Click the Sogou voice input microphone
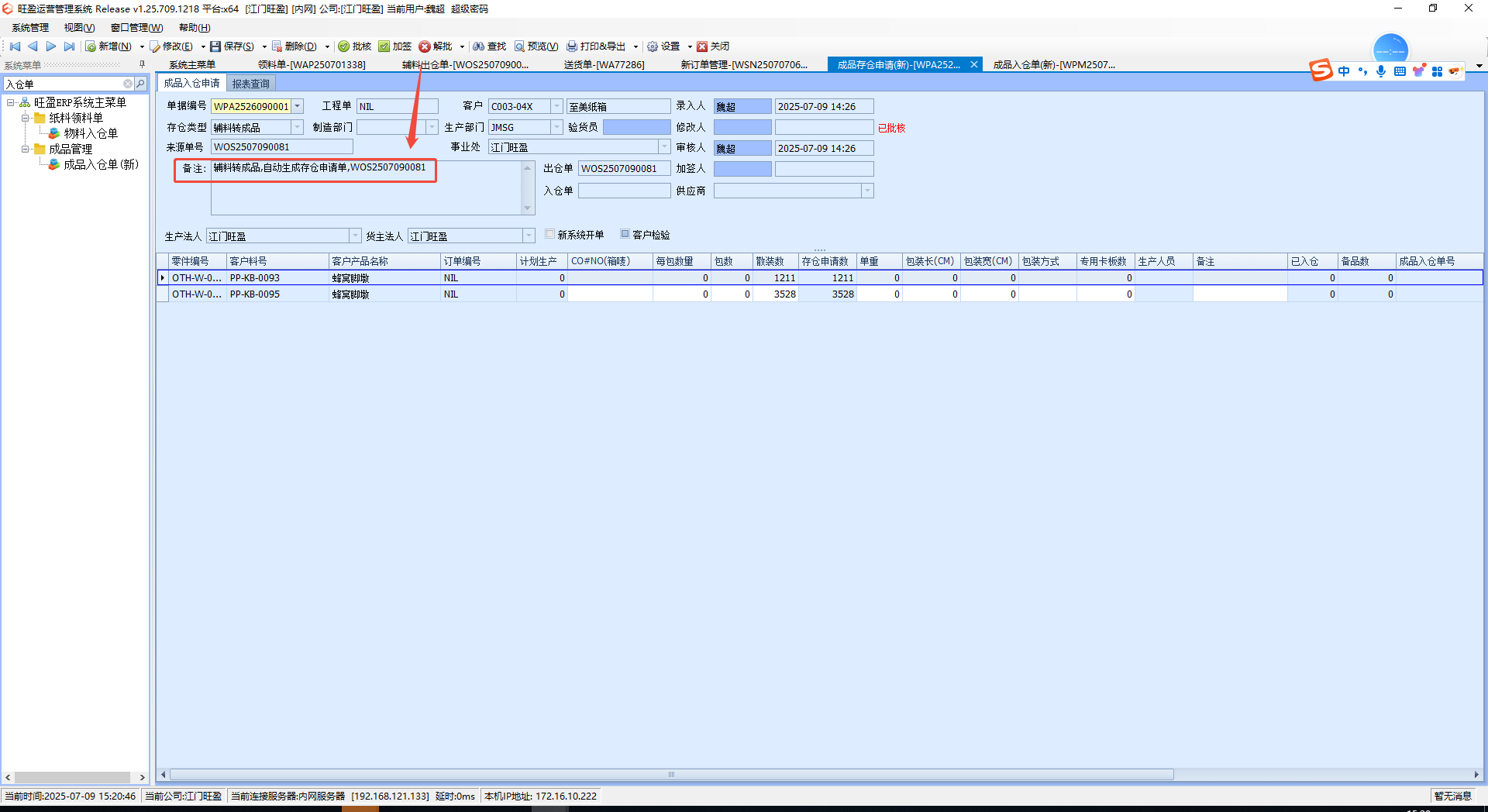Image resolution: width=1488 pixels, height=812 pixels. [x=1381, y=71]
